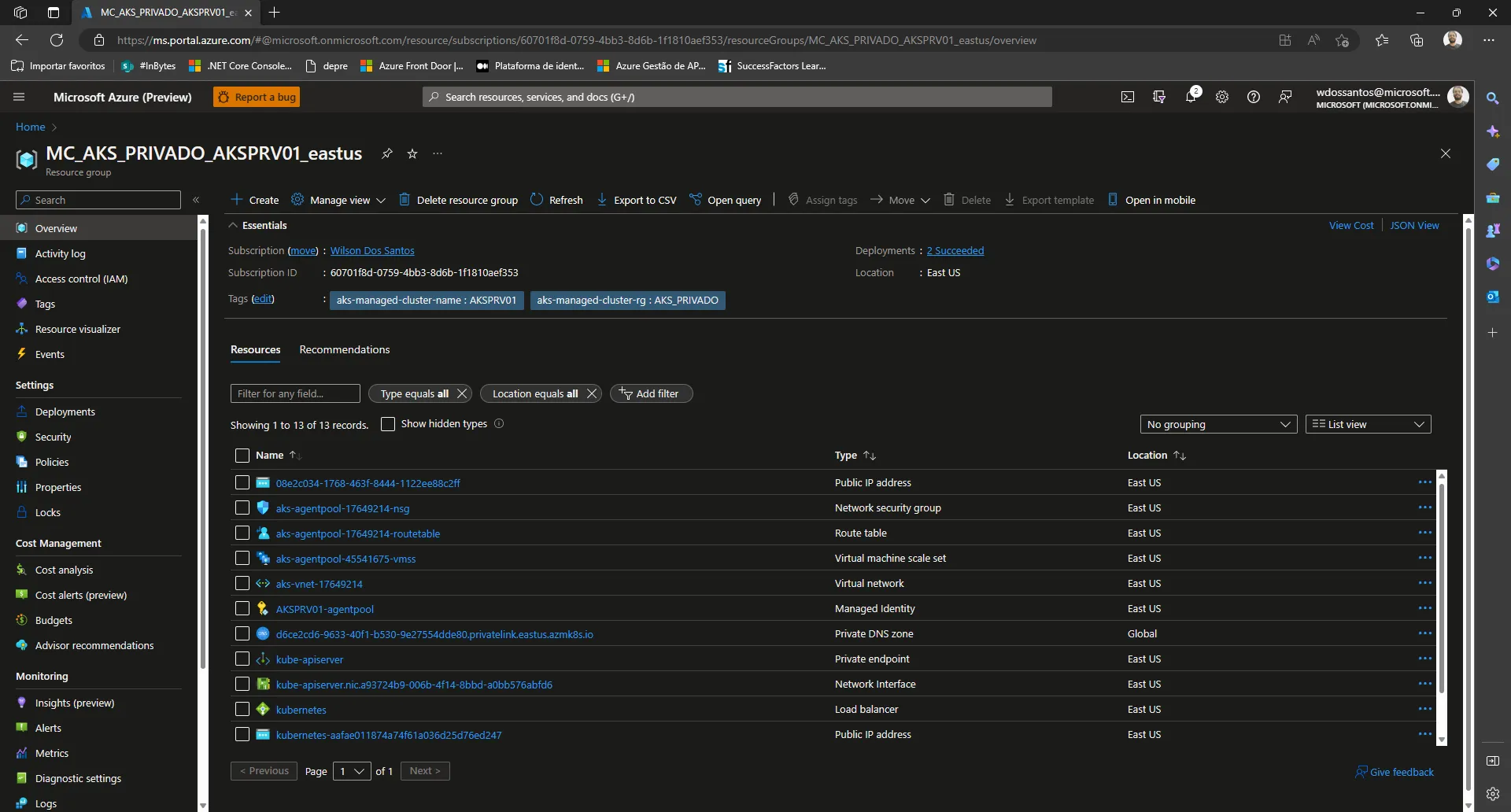
Task: Click Delete resource group in toolbar
Action: (458, 200)
